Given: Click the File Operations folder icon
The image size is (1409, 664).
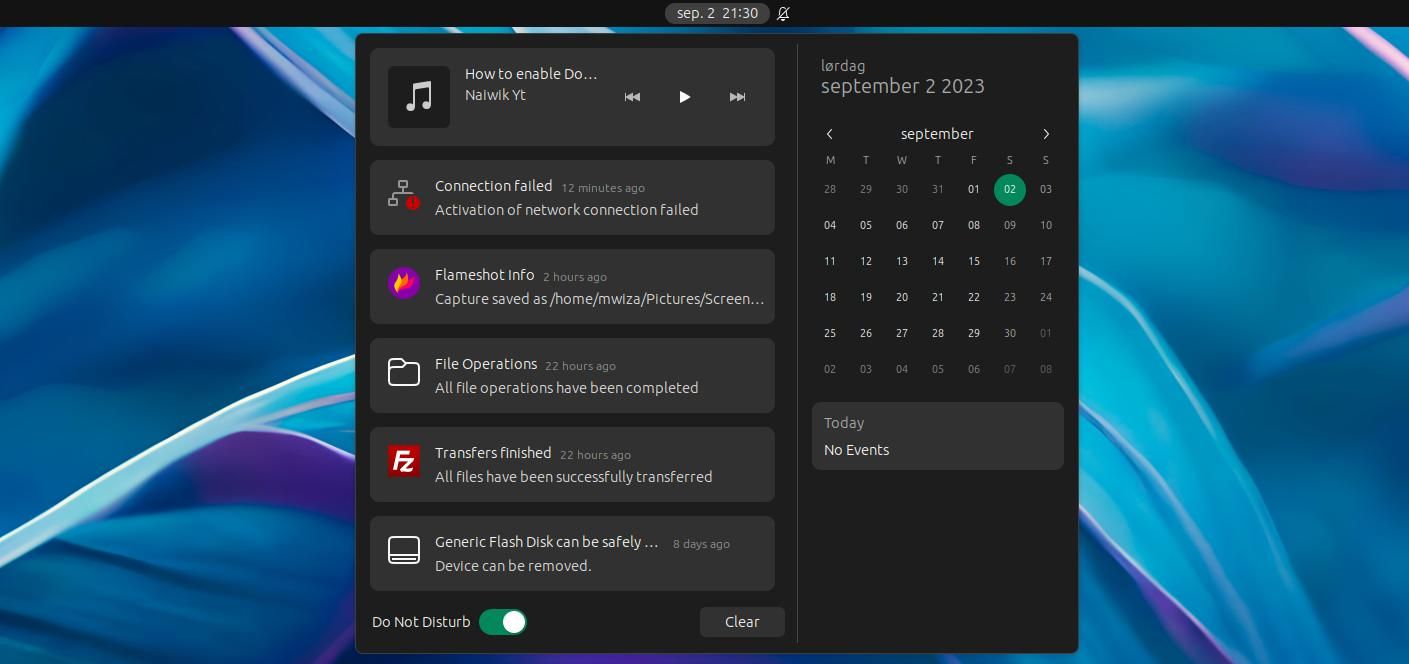Looking at the screenshot, I should [403, 373].
